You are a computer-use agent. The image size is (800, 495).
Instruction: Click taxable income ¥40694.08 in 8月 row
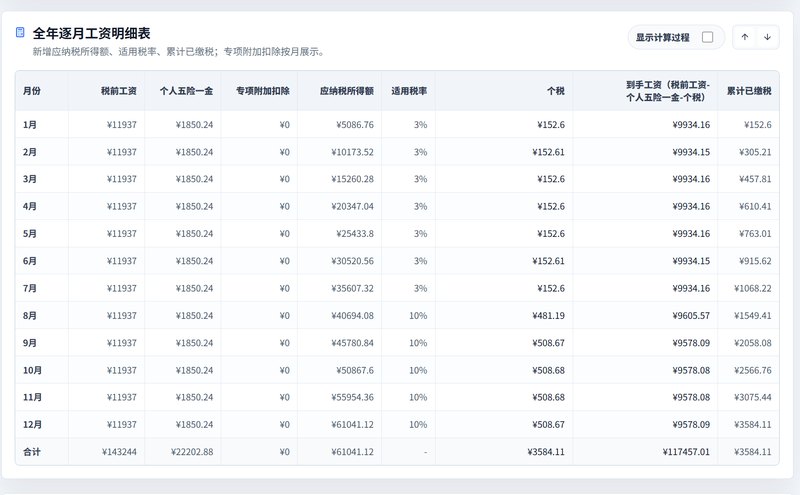[x=352, y=316]
